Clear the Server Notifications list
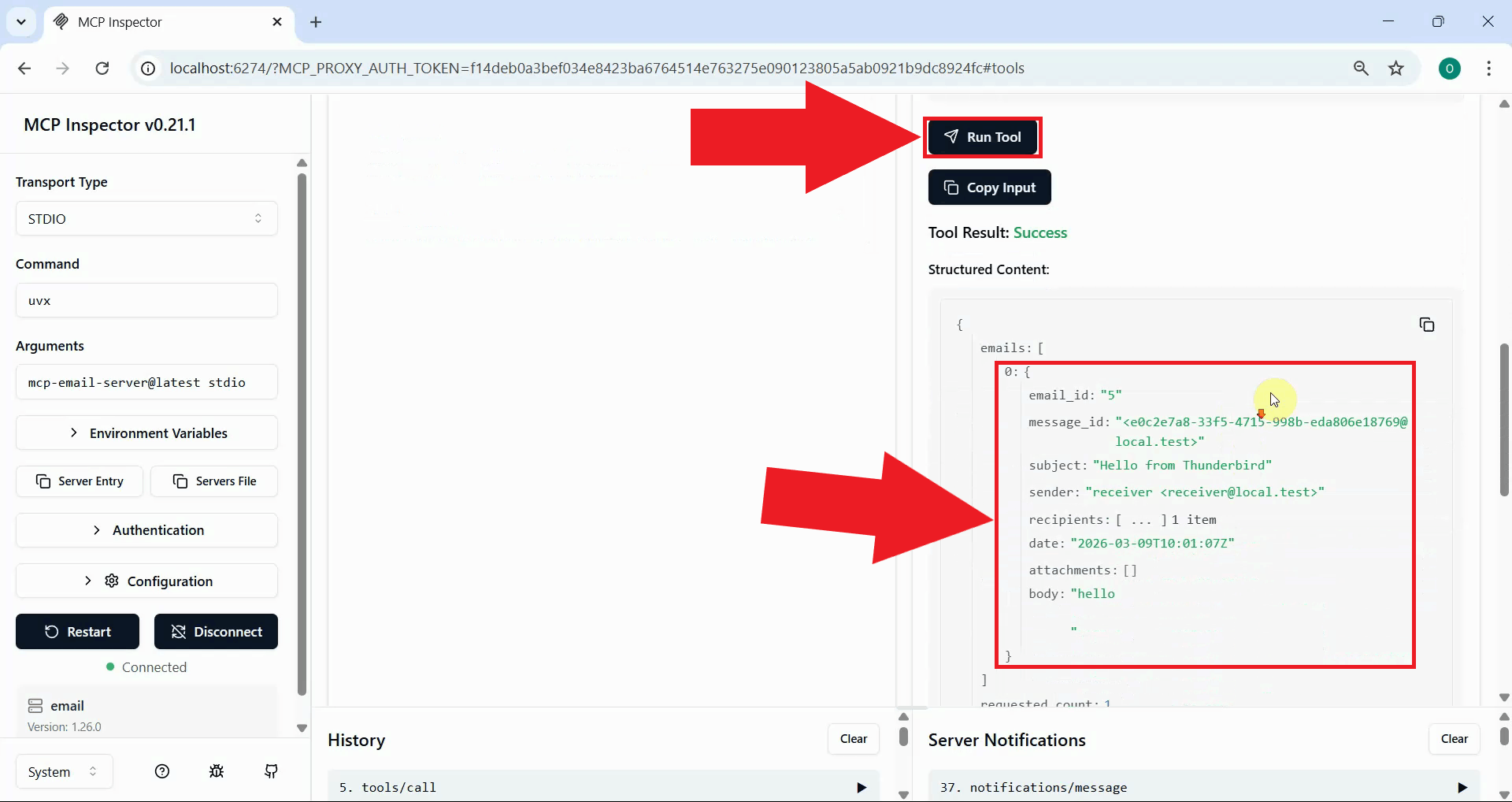The width and height of the screenshot is (1512, 802). (x=1453, y=739)
